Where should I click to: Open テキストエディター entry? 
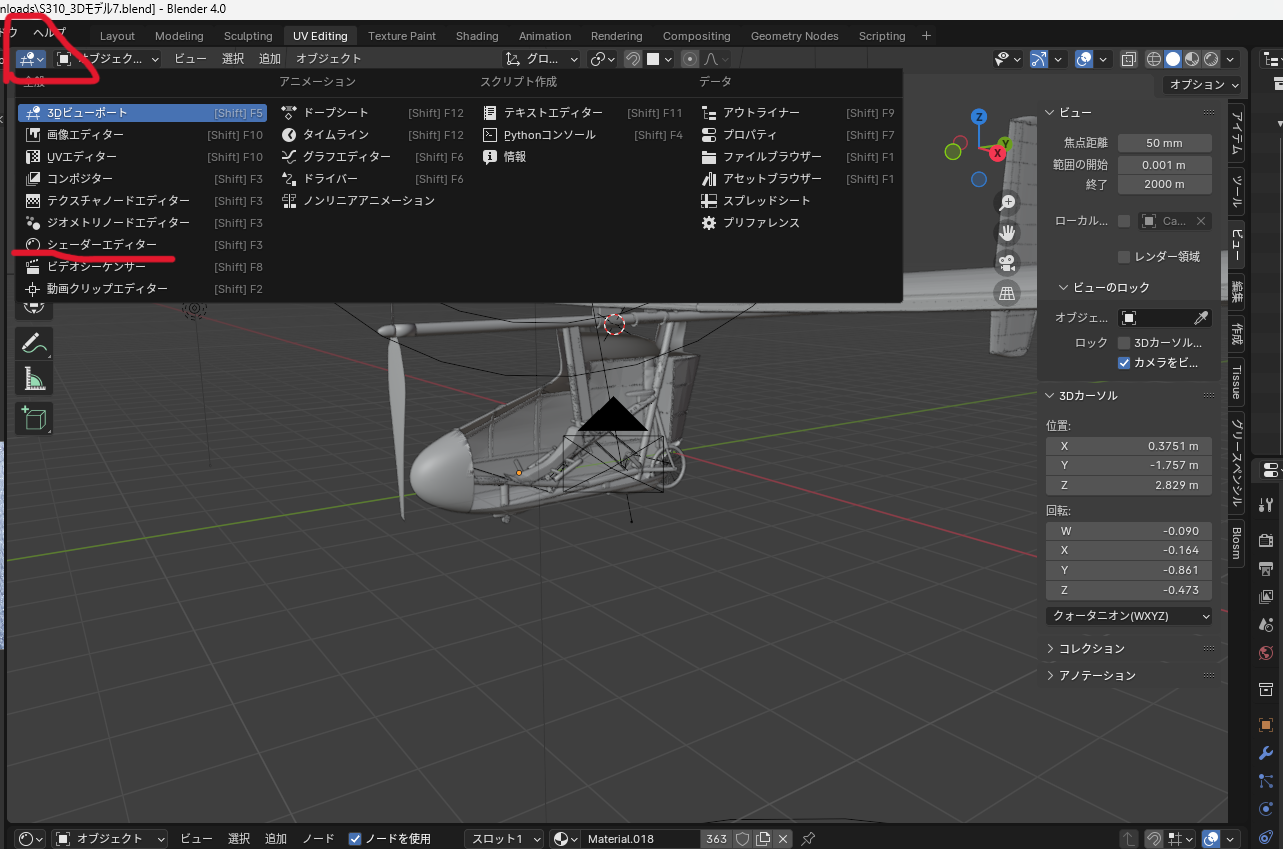[x=582, y=113]
